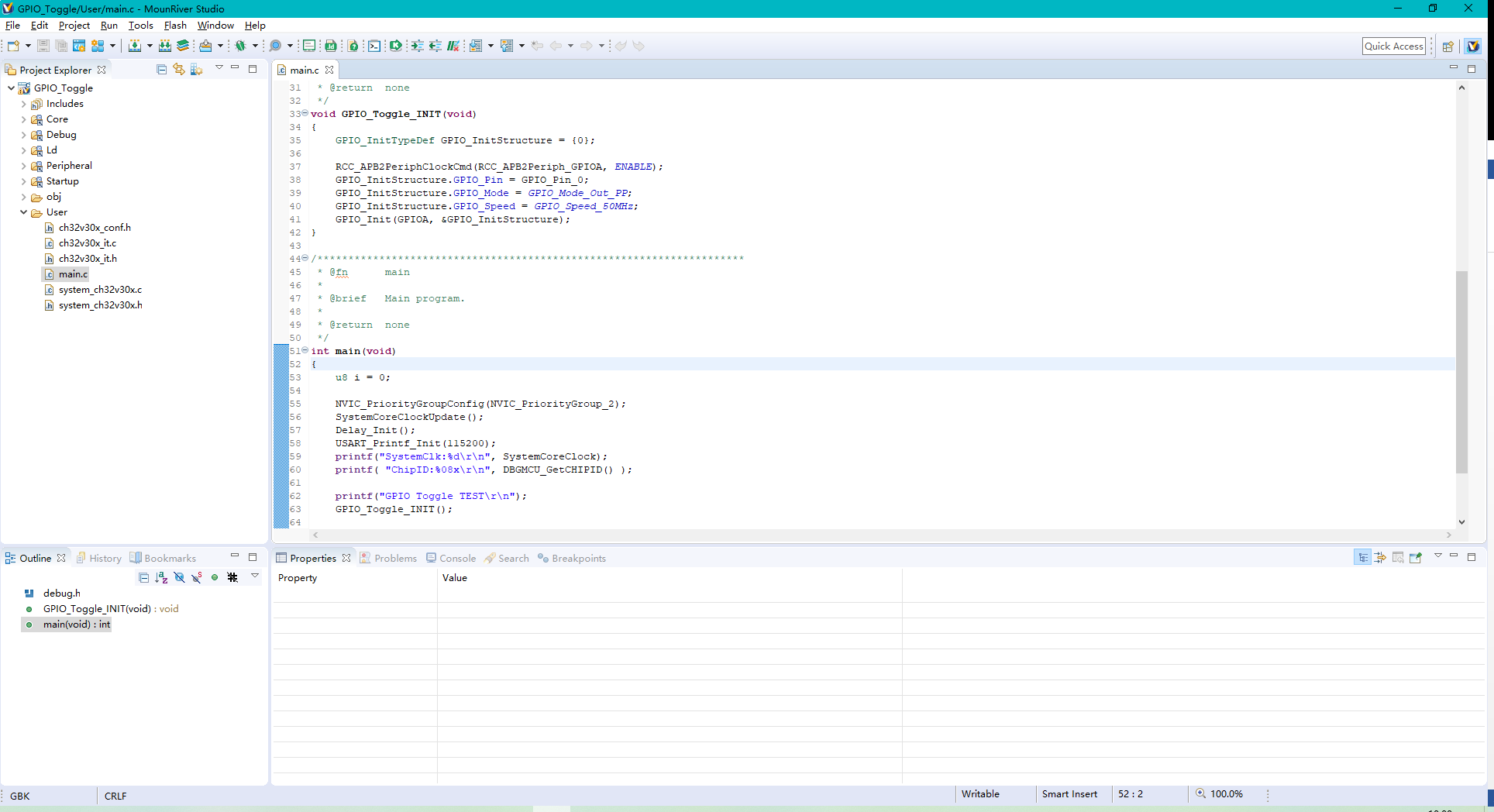Toggle Show Categories in Properties view
This screenshot has width=1494, height=812.
(1362, 557)
